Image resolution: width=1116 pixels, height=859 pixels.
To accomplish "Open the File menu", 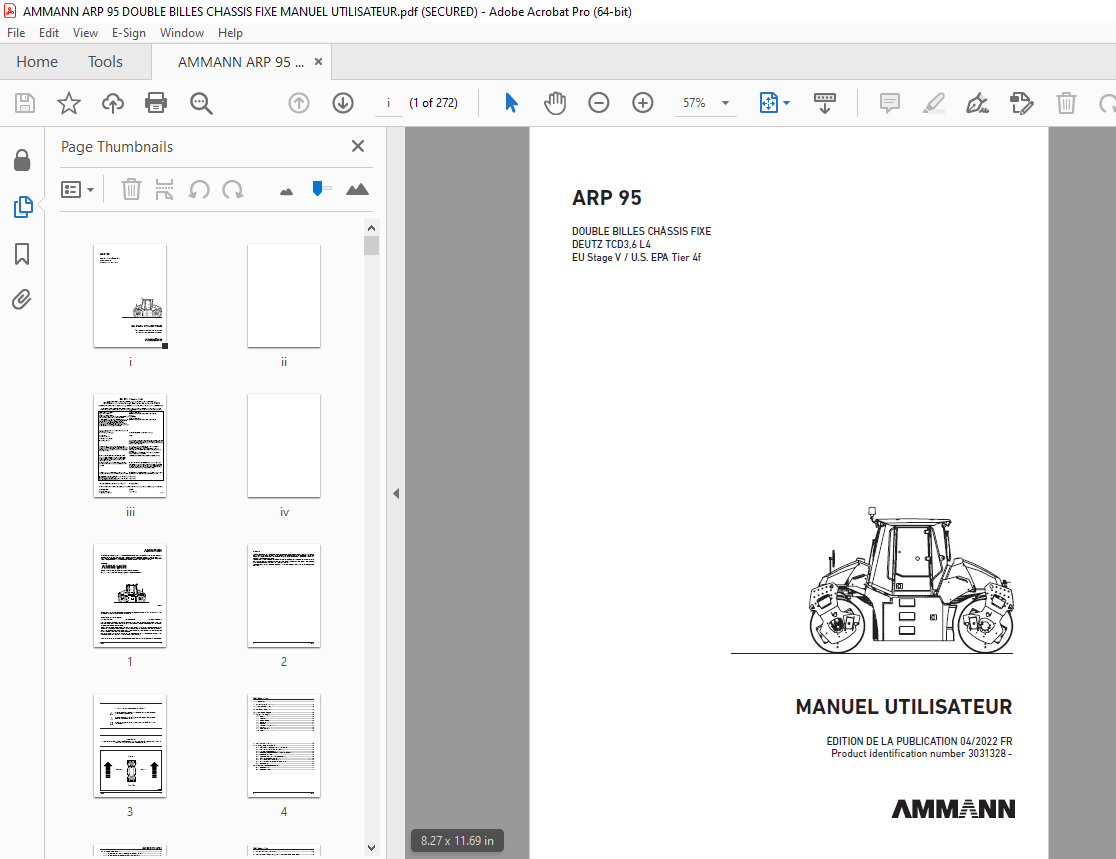I will pos(16,33).
